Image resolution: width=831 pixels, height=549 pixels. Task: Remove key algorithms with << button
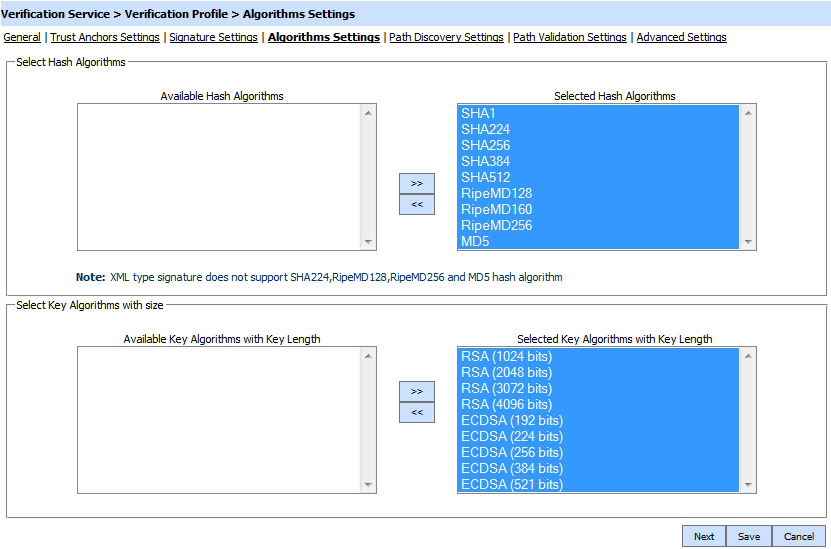[417, 412]
